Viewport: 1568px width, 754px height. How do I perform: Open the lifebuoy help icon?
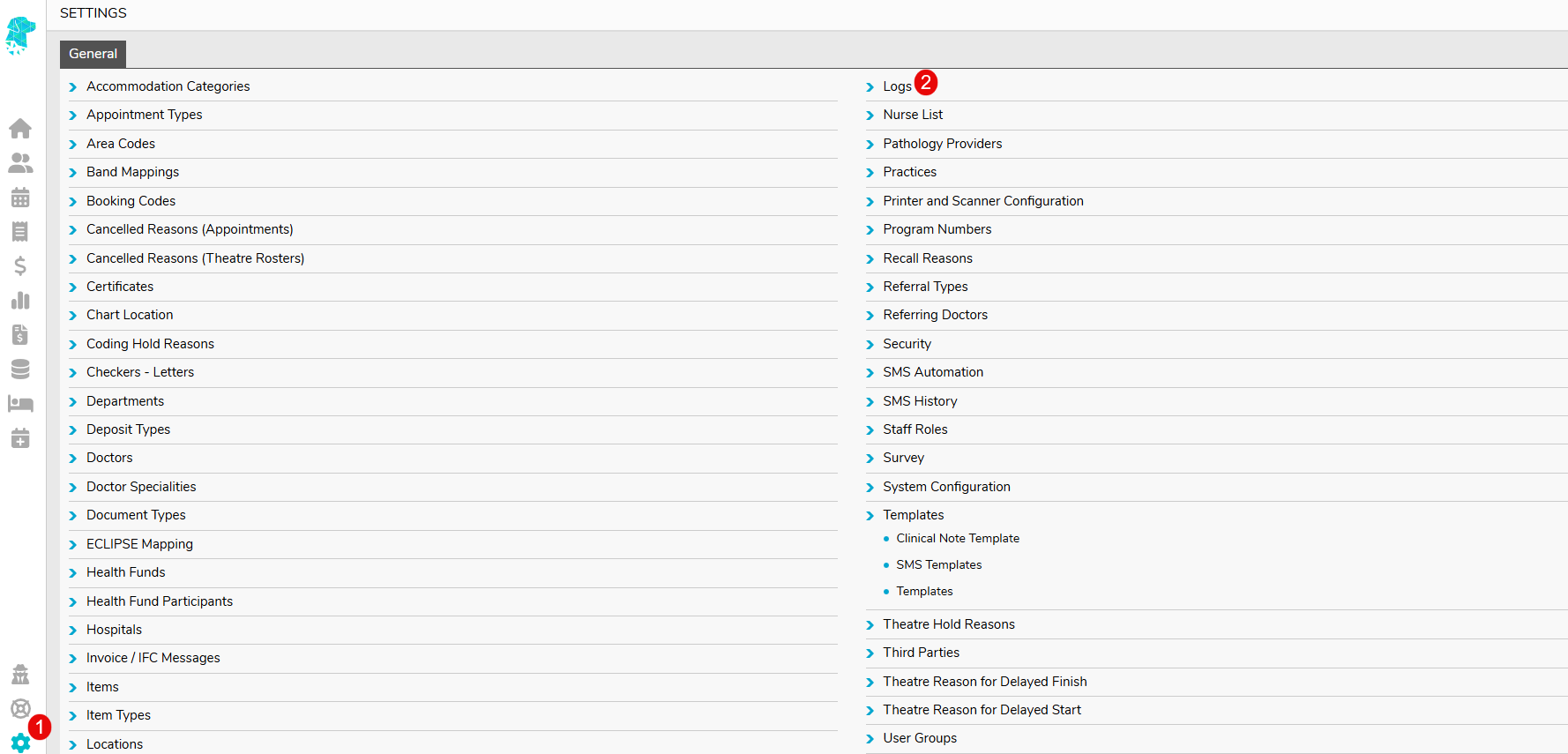click(x=20, y=708)
